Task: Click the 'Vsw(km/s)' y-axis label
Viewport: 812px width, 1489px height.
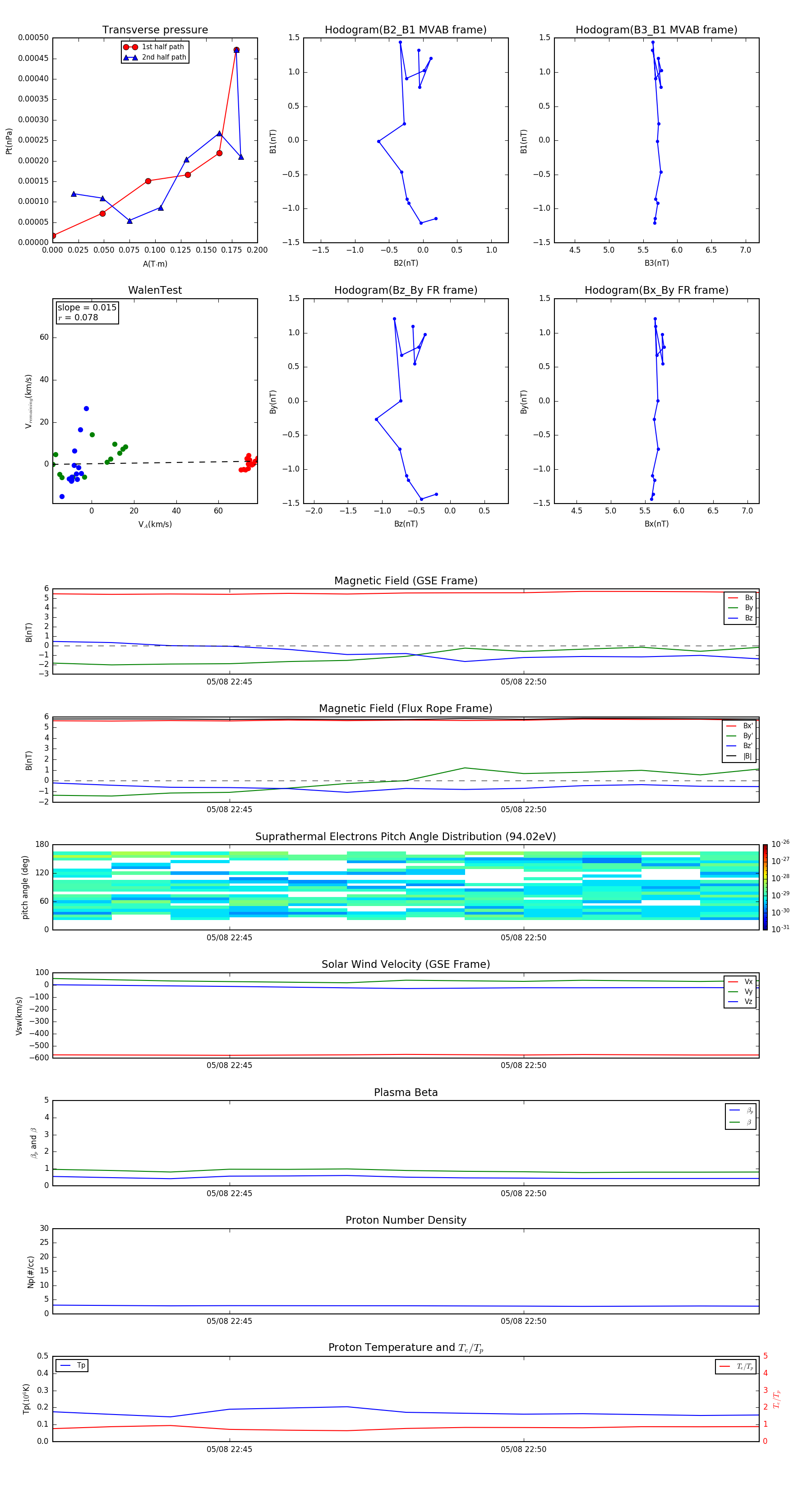Action: point(18,1016)
